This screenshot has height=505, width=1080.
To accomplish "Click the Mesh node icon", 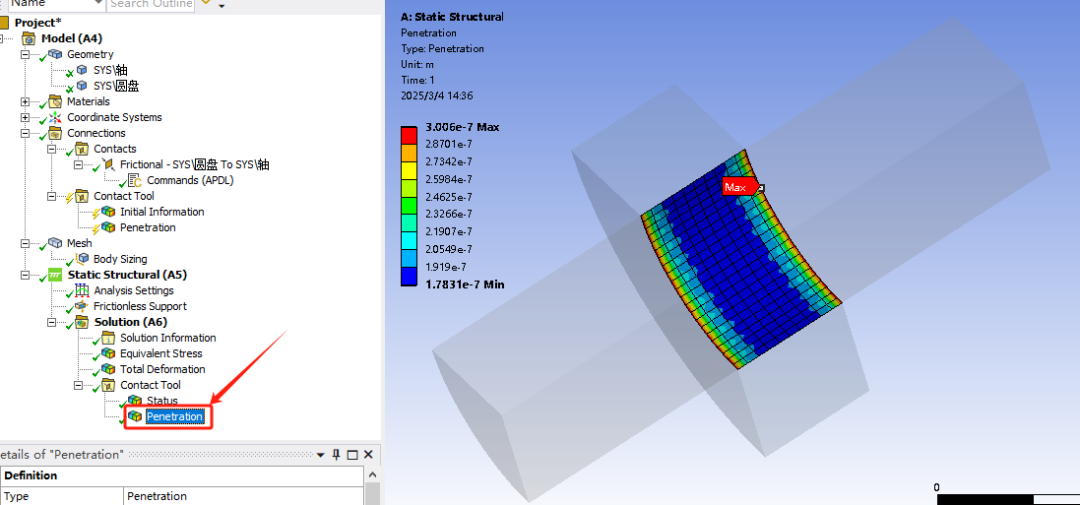I will point(56,243).
